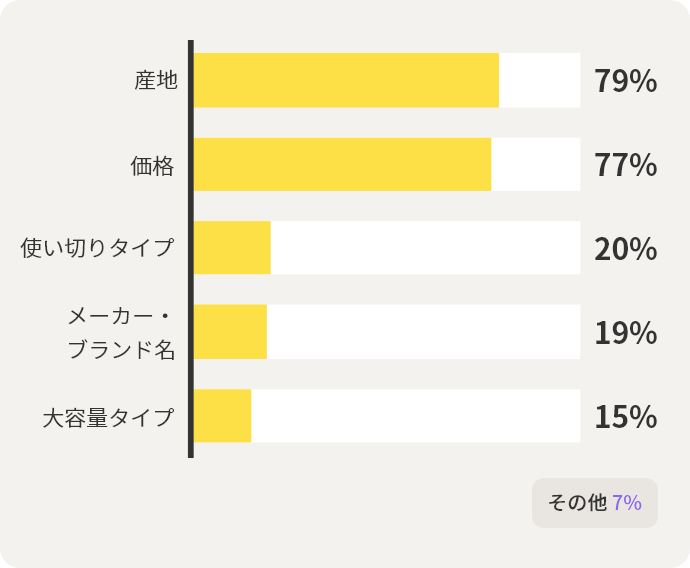The height and width of the screenshot is (568, 690).
Task: Select the yellow 産地 bar
Action: coord(345,80)
